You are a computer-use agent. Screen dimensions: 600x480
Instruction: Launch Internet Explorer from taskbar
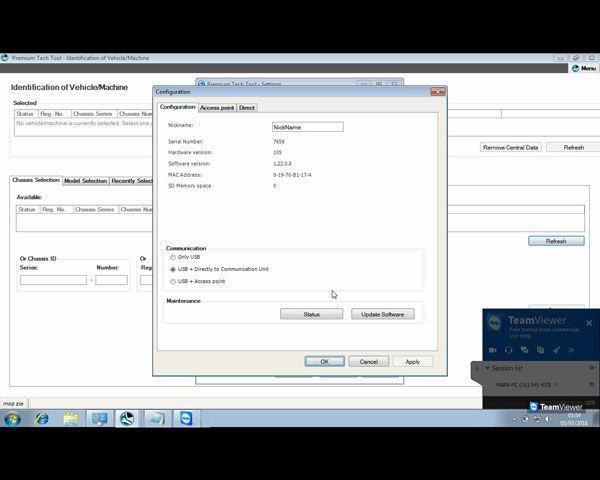42,419
